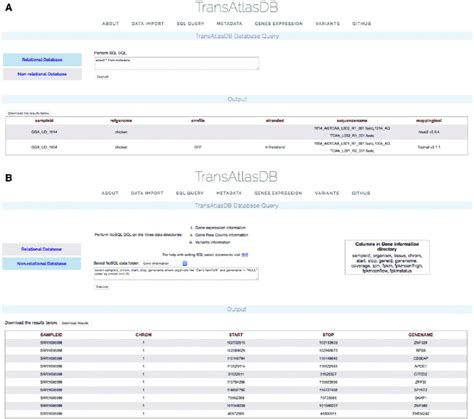Image resolution: width=474 pixels, height=419 pixels.
Task: Open ABOUT in the bottom screenshot's navigation
Action: [110, 193]
